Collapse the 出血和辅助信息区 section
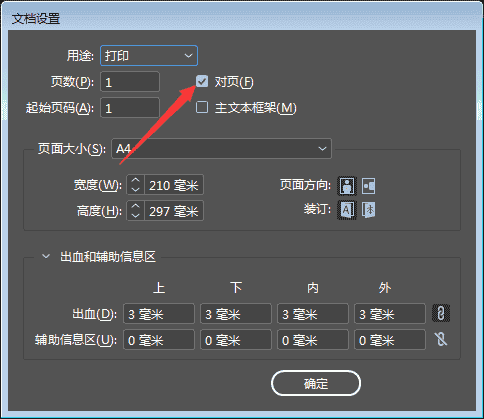The height and width of the screenshot is (419, 484). point(46,256)
